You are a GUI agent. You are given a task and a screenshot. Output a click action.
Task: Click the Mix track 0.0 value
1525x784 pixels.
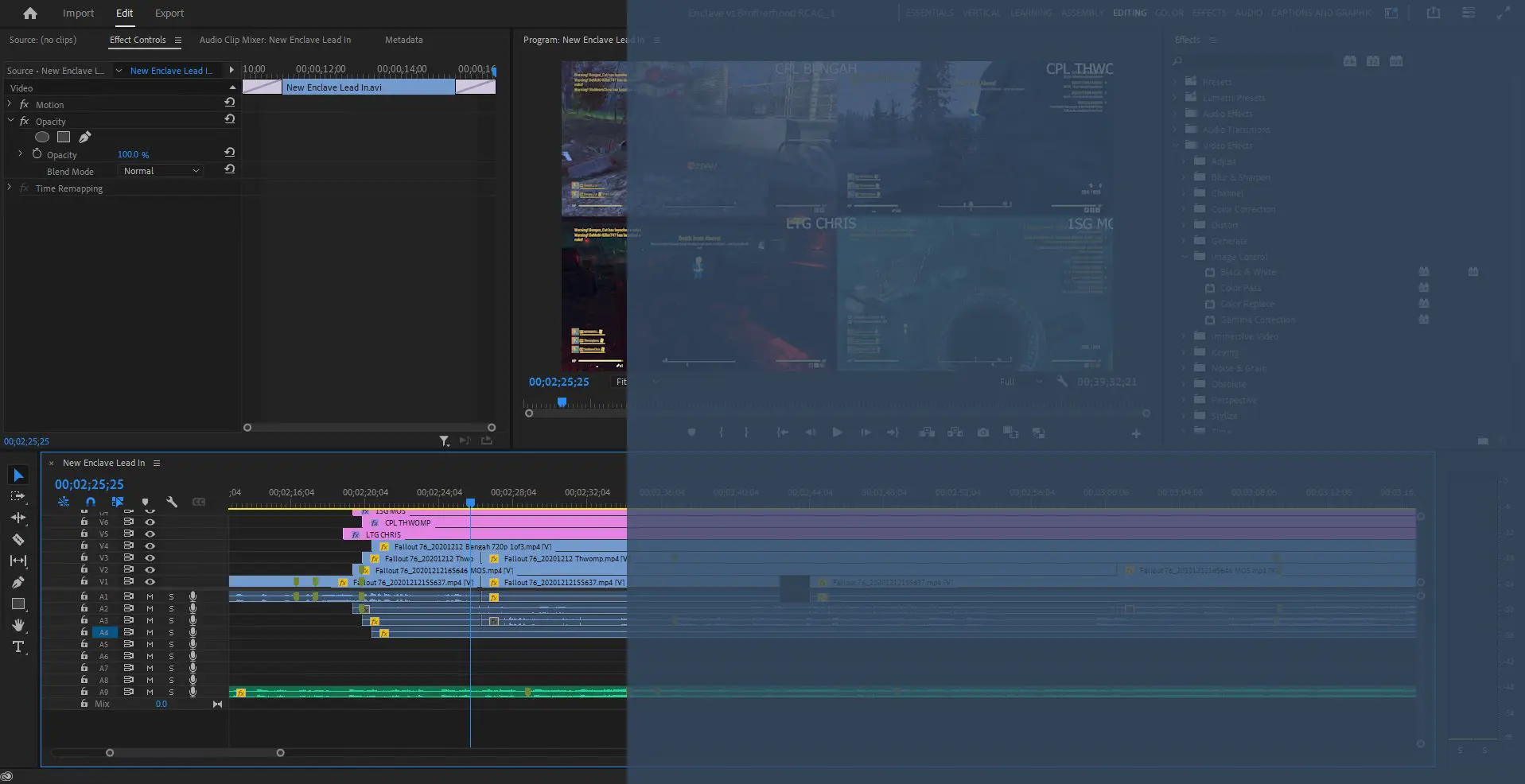(x=161, y=704)
